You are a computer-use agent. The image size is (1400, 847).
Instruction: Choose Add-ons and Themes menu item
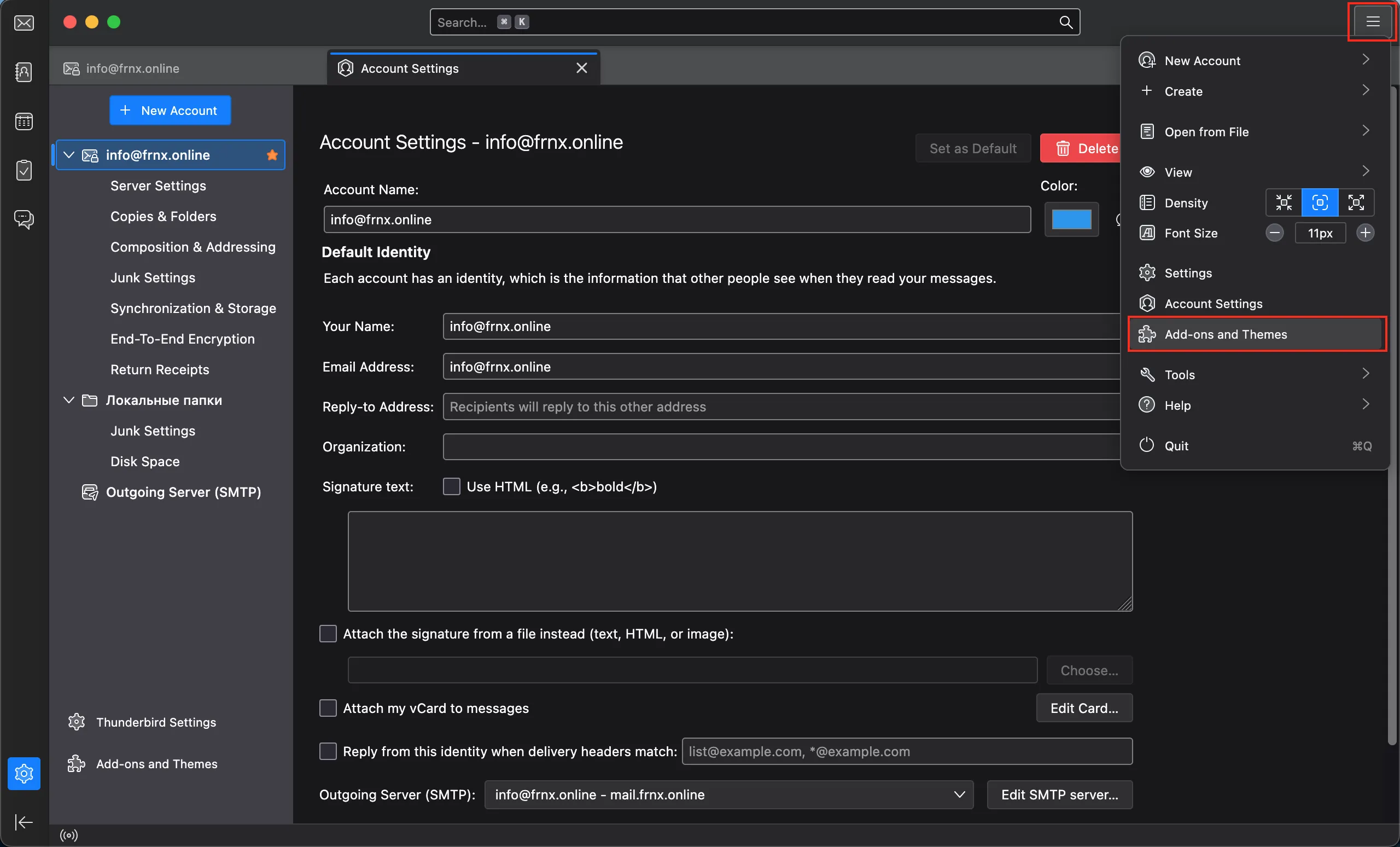(1255, 334)
